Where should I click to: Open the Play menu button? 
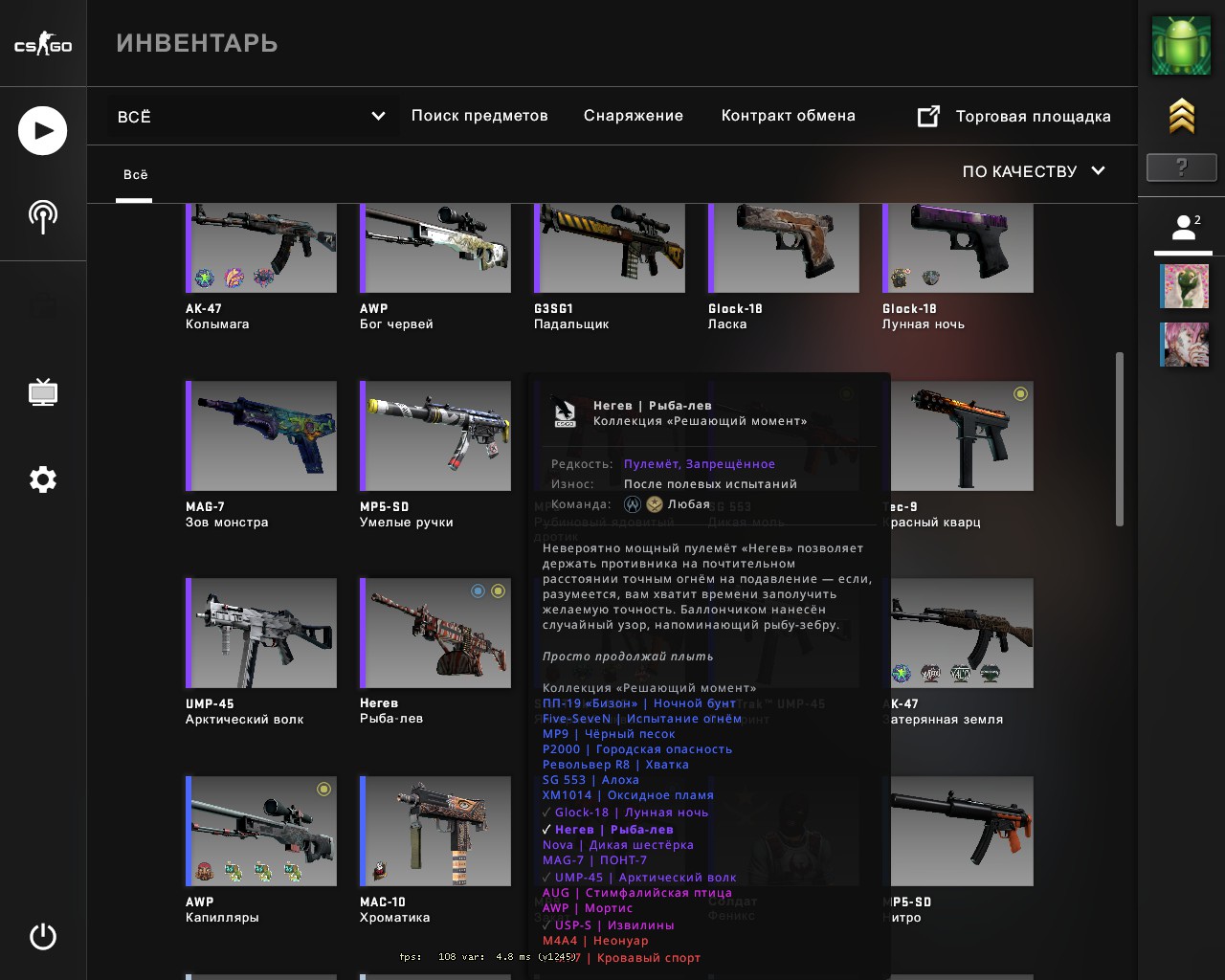pos(43,131)
